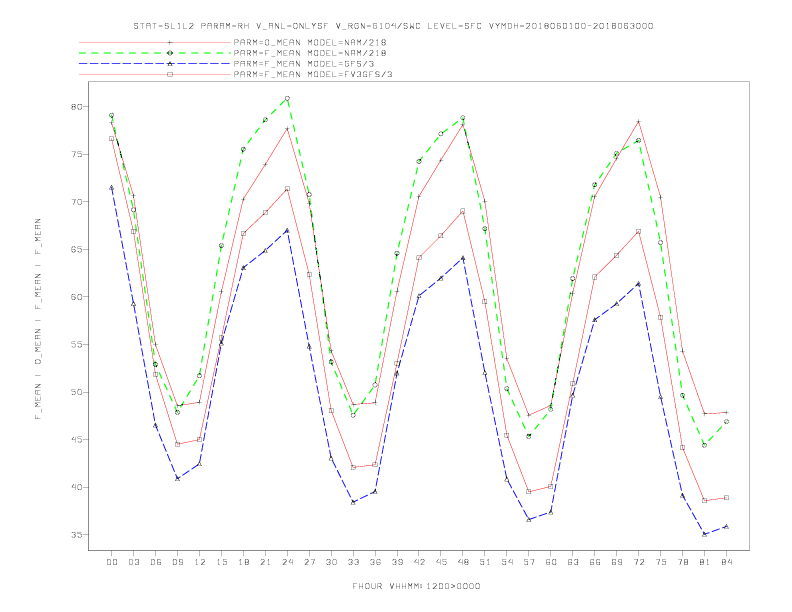Click blue GFS/3 triangle marker at hour 81

pyautogui.click(x=705, y=534)
